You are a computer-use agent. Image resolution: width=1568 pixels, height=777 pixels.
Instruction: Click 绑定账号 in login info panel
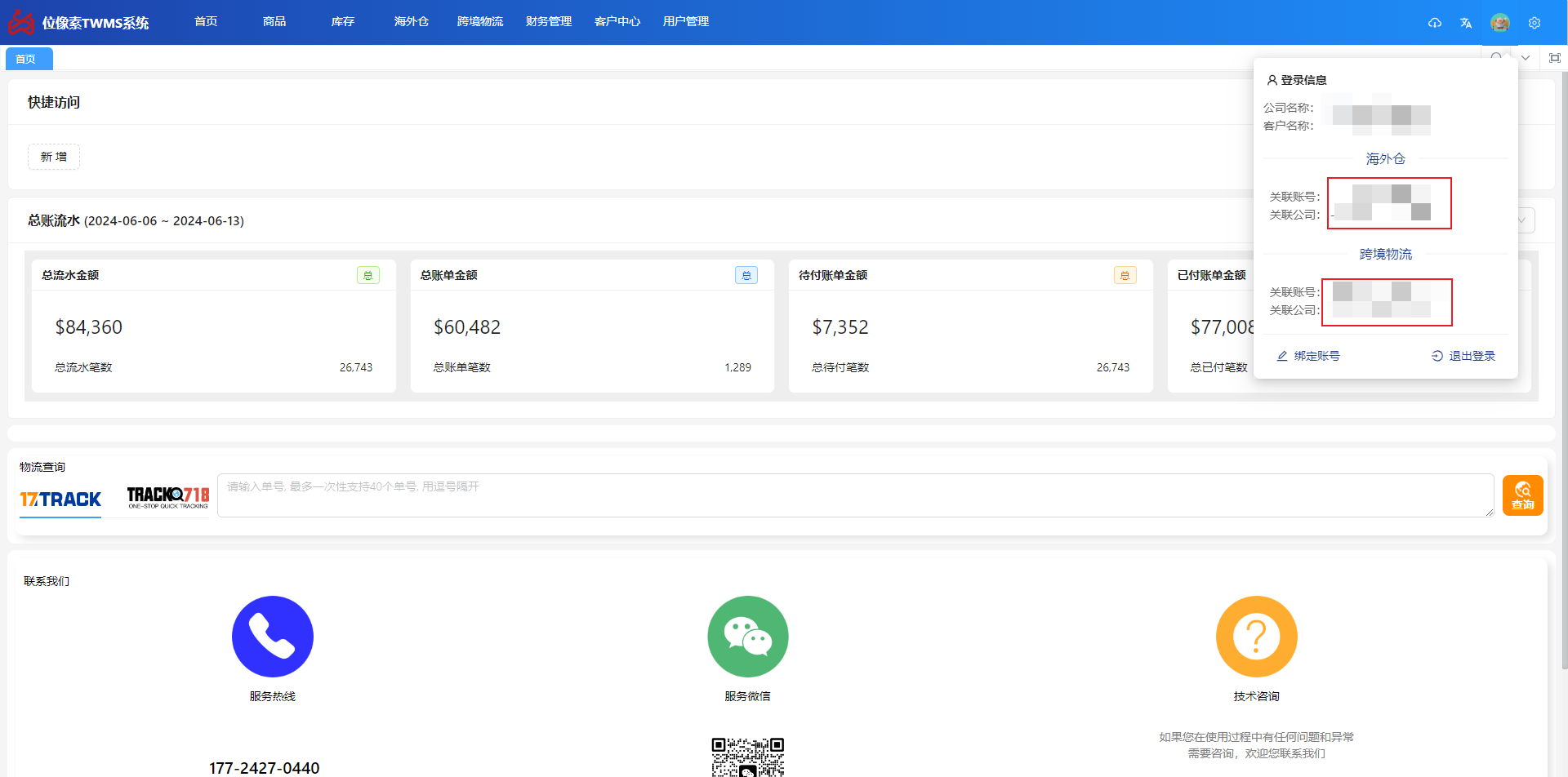[1308, 356]
